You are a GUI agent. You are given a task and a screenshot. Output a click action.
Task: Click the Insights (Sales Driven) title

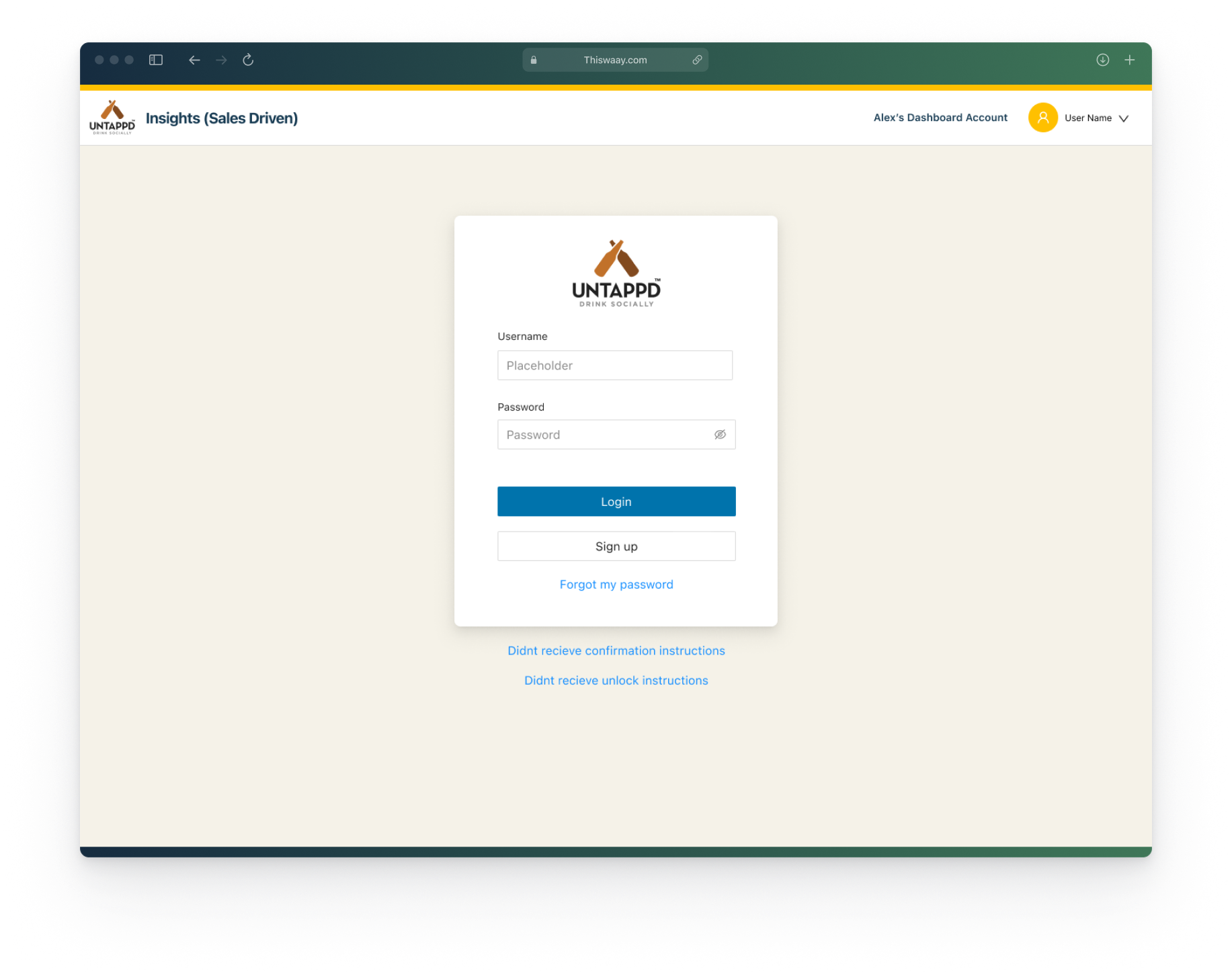221,118
